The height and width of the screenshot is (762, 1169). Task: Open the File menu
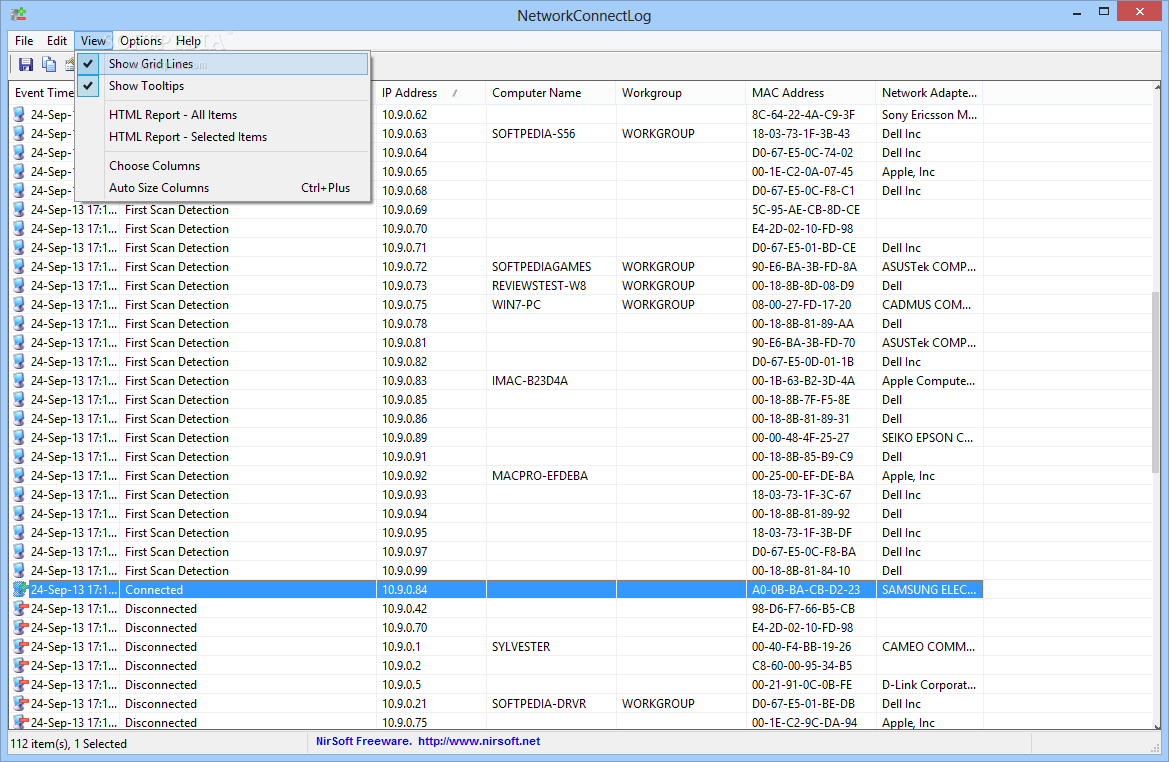tap(24, 41)
